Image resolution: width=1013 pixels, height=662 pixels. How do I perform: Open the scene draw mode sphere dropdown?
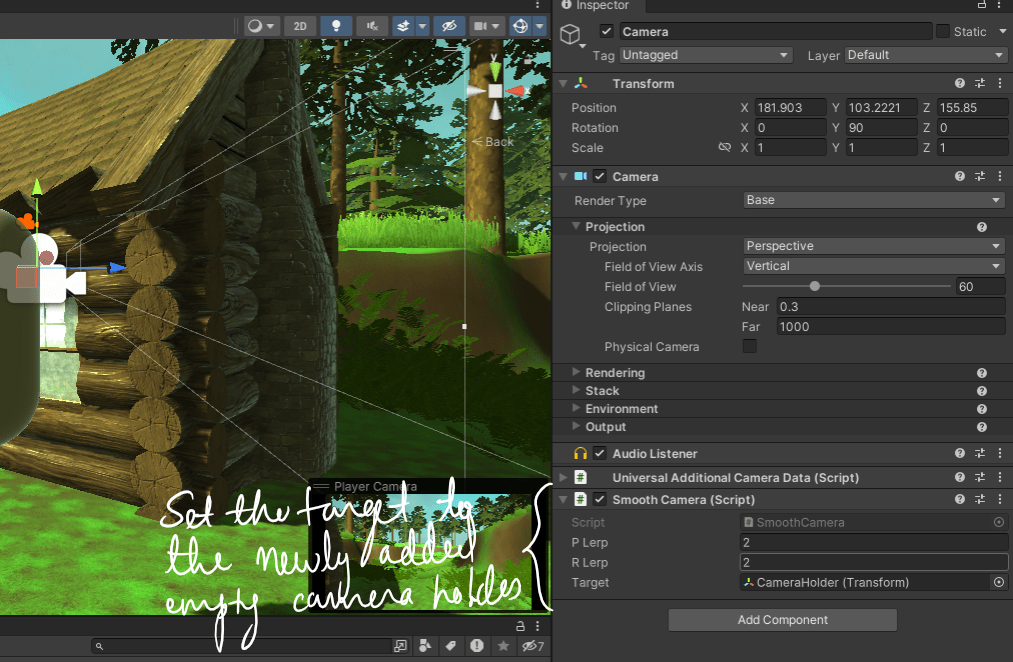tap(261, 26)
